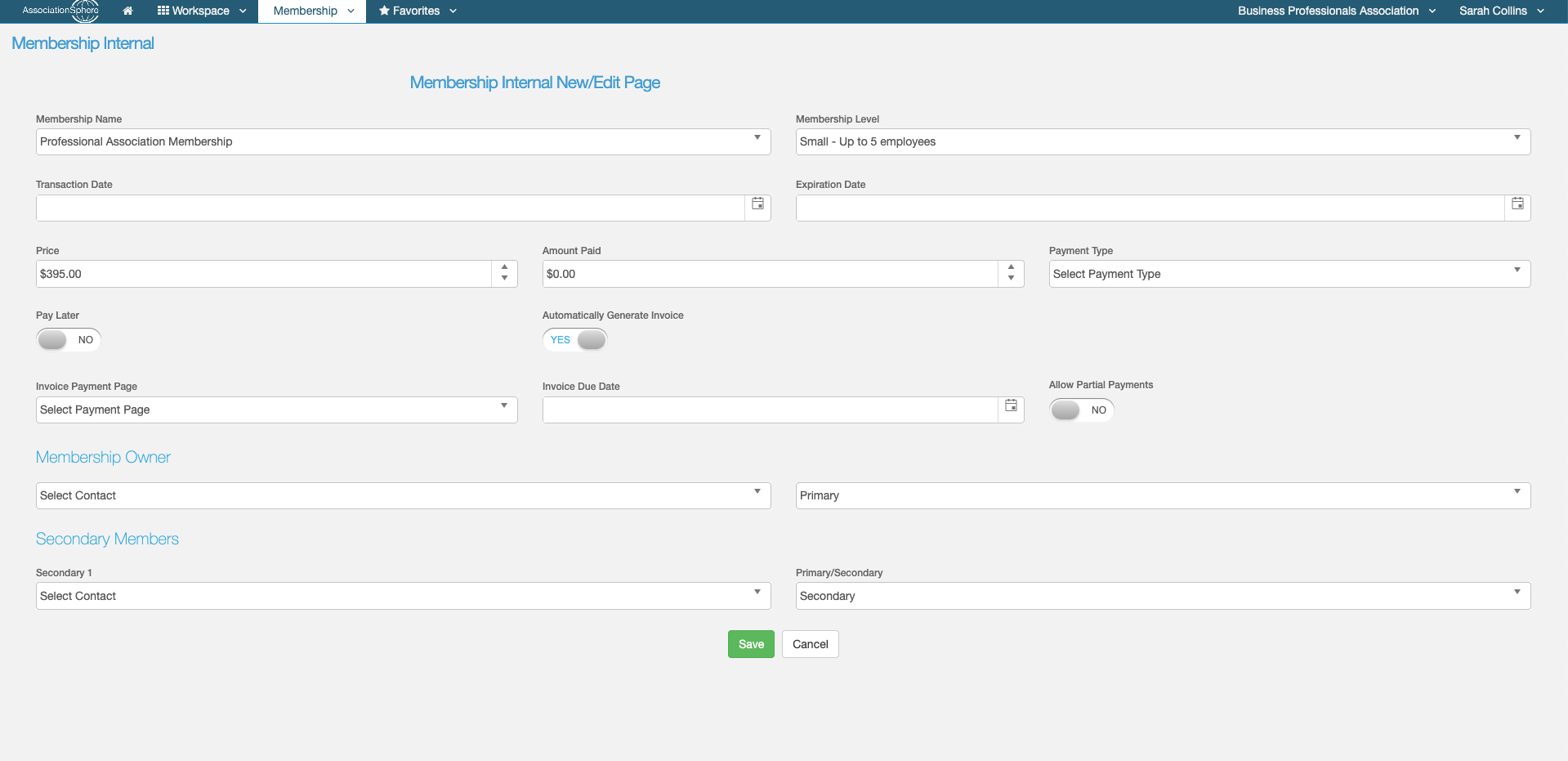Click the Membership Owner heading

click(103, 457)
